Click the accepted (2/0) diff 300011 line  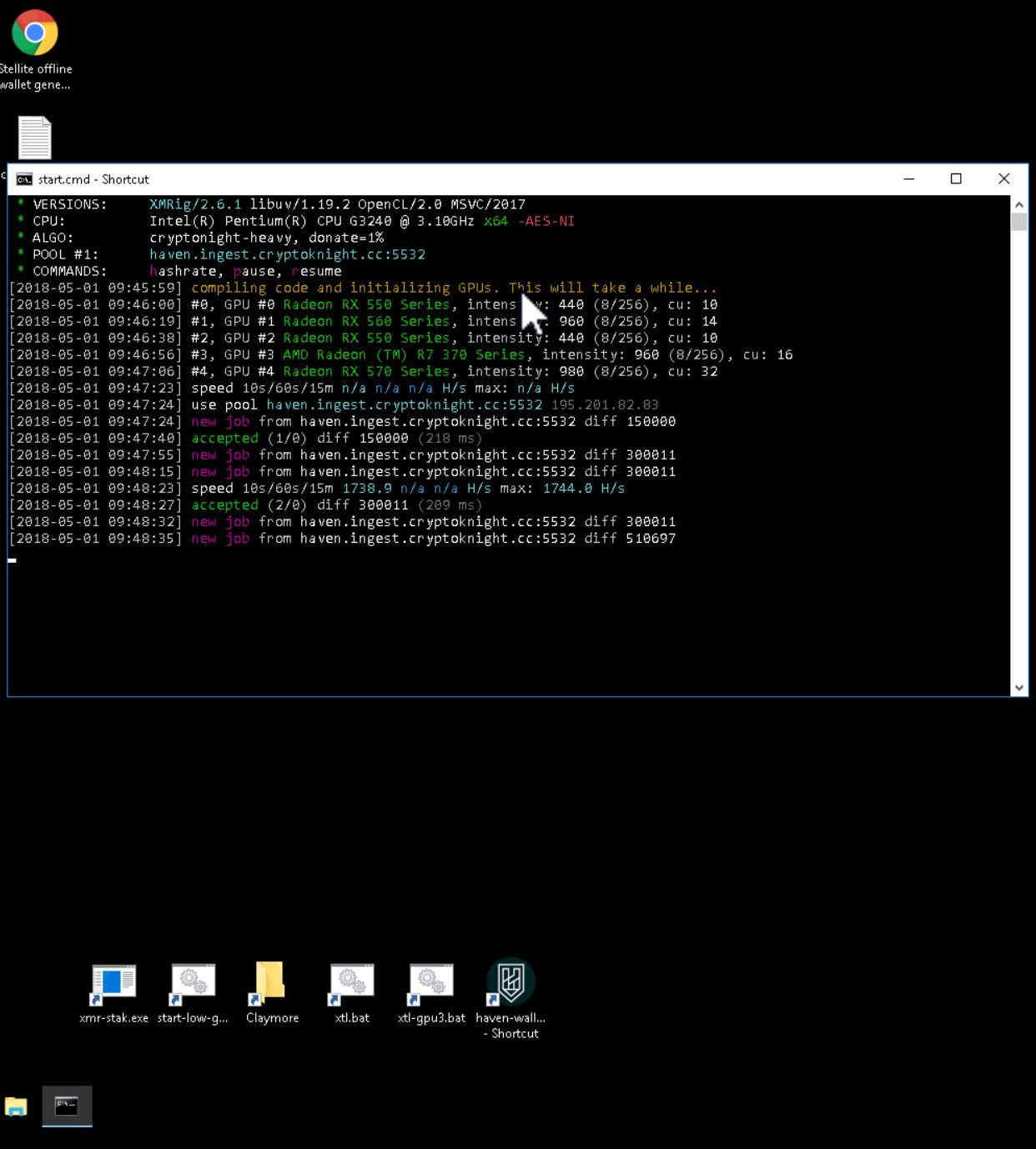tap(245, 504)
